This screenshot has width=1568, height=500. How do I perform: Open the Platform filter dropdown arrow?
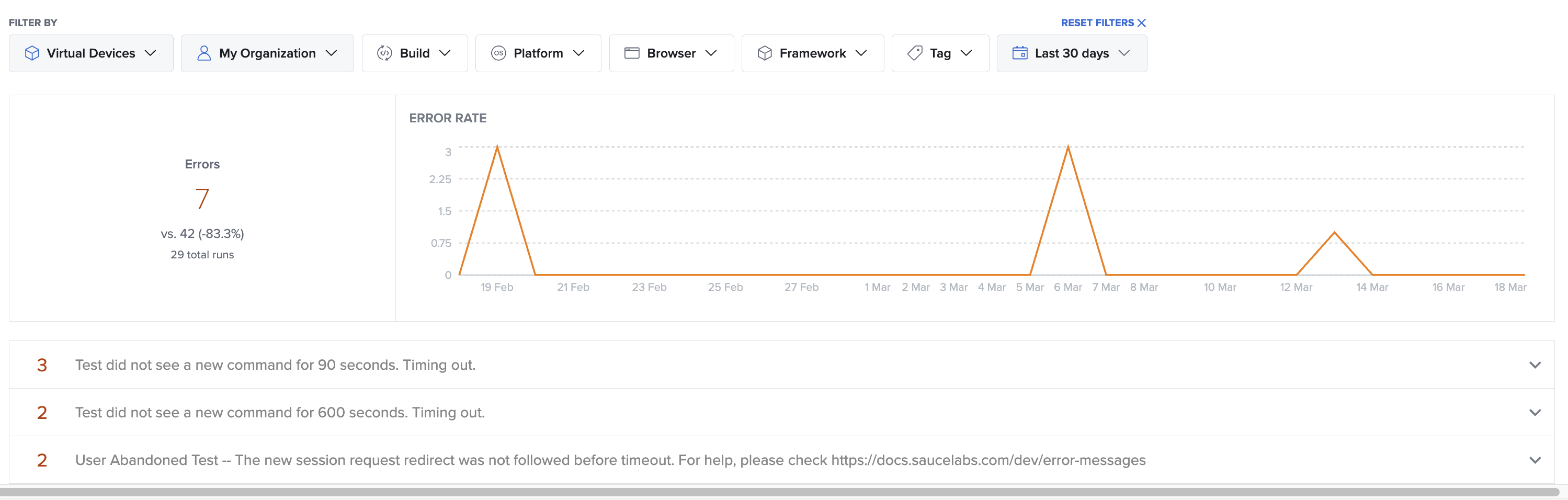579,53
